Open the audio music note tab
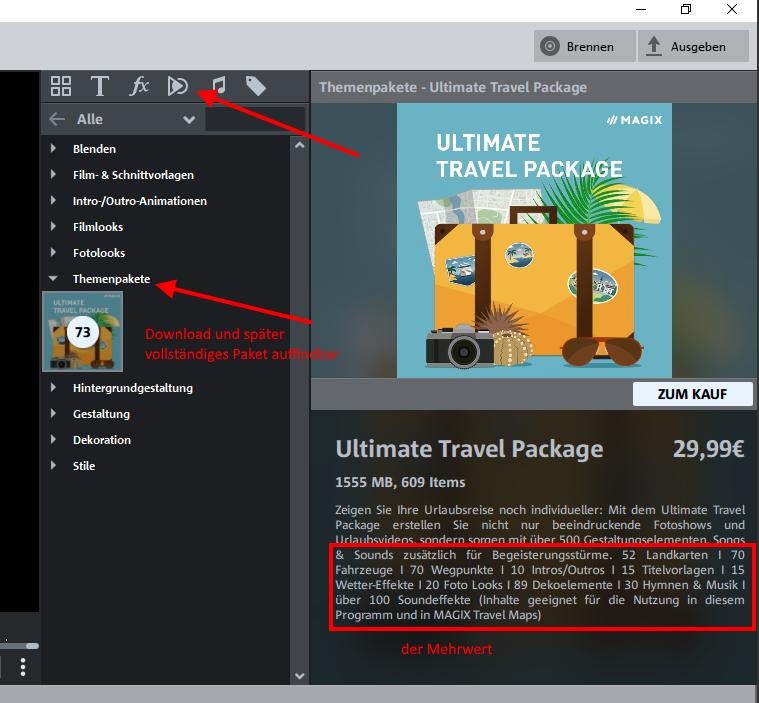759x703 pixels. (219, 86)
